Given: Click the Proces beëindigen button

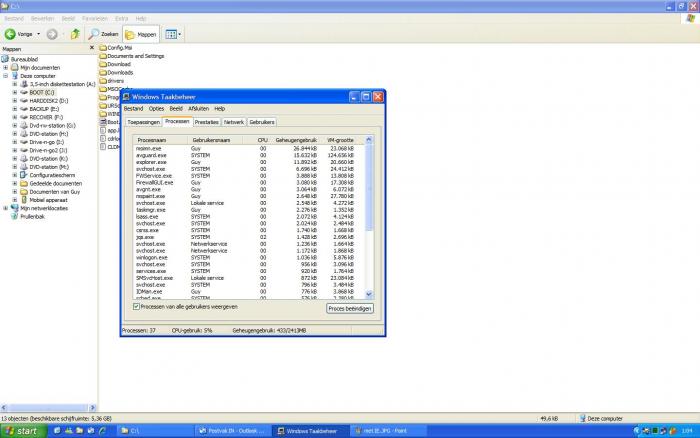Looking at the screenshot, I should (350, 309).
